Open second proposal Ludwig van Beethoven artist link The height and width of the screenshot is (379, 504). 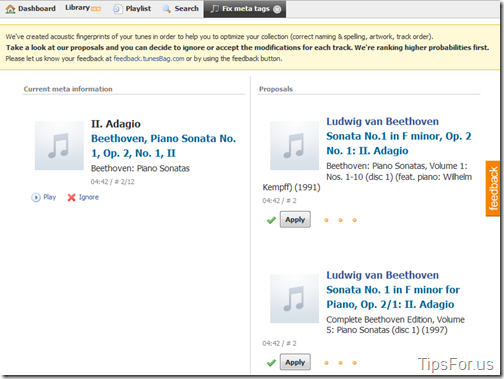(382, 275)
